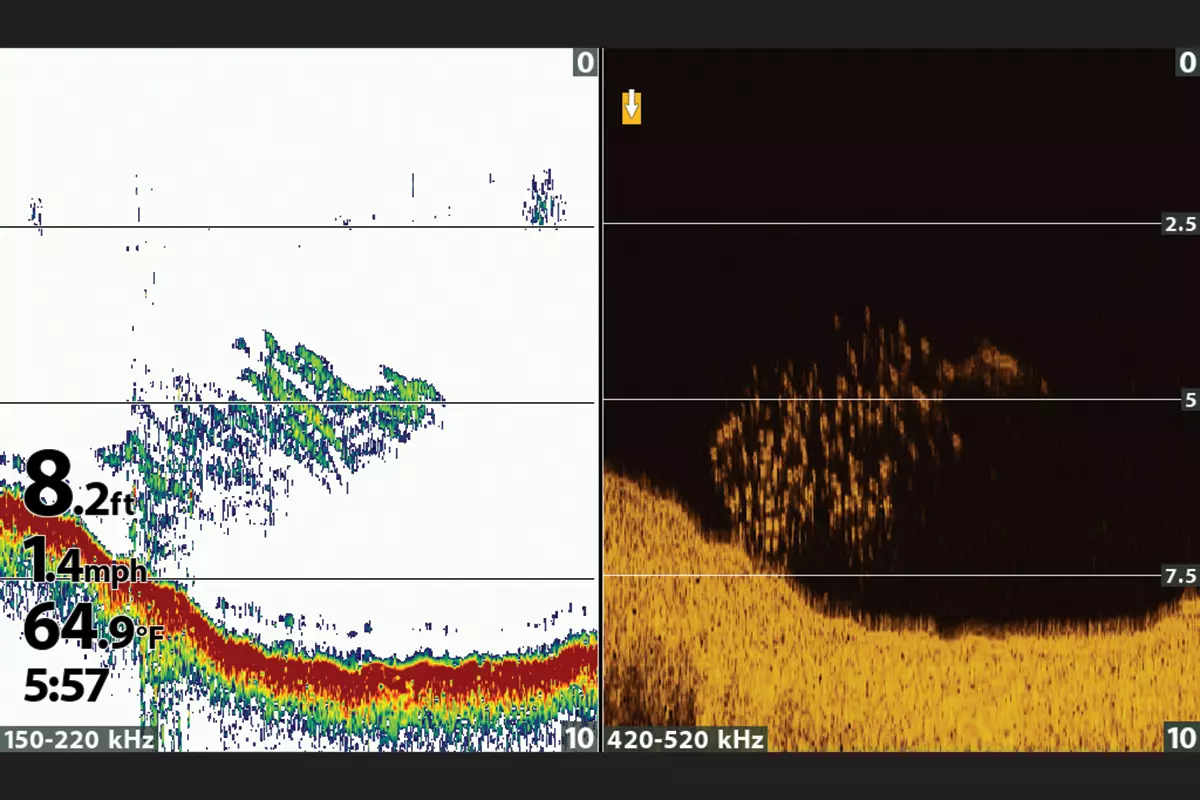
Task: Select the 2.5 depth scale marker
Action: point(1180,225)
